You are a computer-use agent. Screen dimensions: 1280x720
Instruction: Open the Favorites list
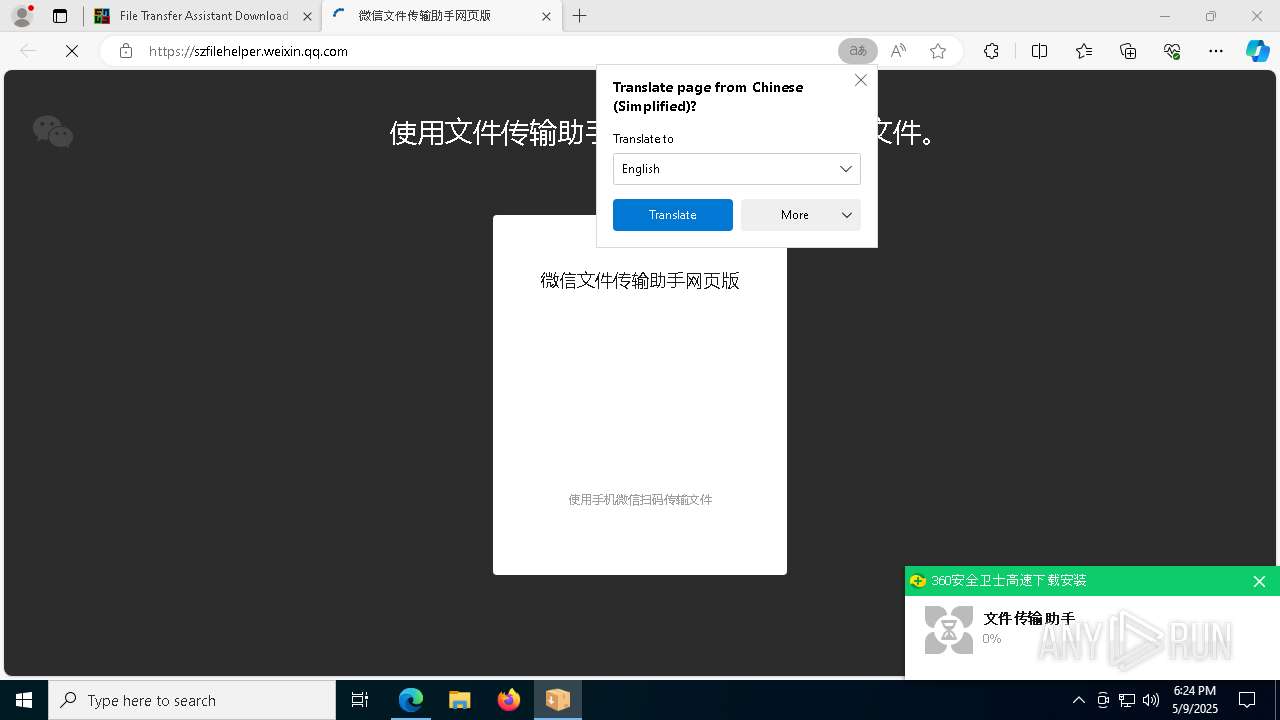click(x=1084, y=51)
